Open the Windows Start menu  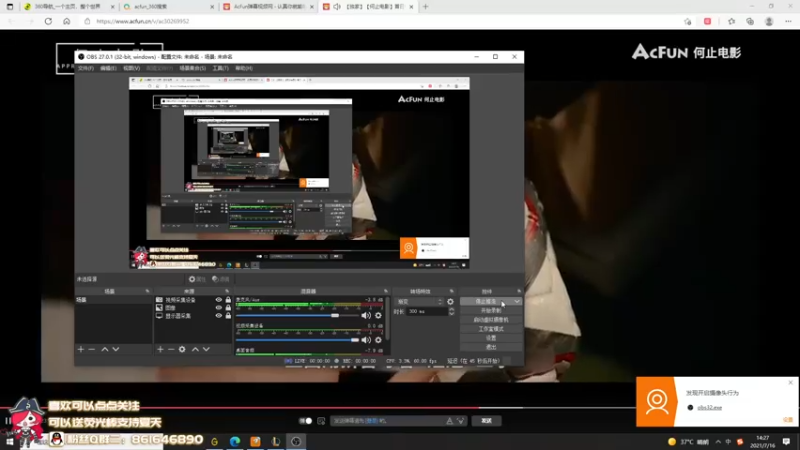(10, 441)
